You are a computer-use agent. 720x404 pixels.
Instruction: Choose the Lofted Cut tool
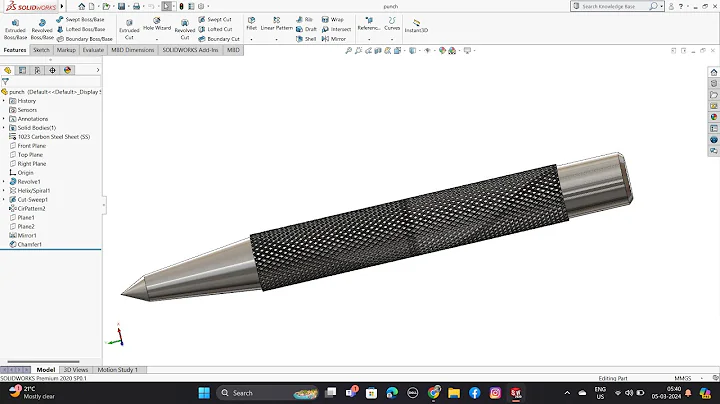click(x=215, y=29)
